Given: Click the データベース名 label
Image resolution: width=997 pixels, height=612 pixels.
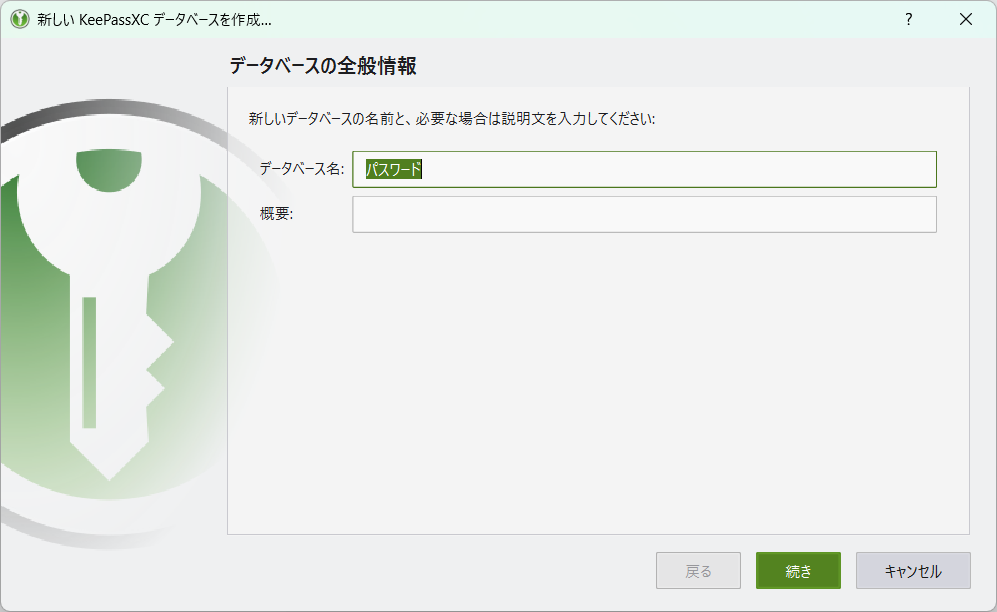Looking at the screenshot, I should pos(301,168).
